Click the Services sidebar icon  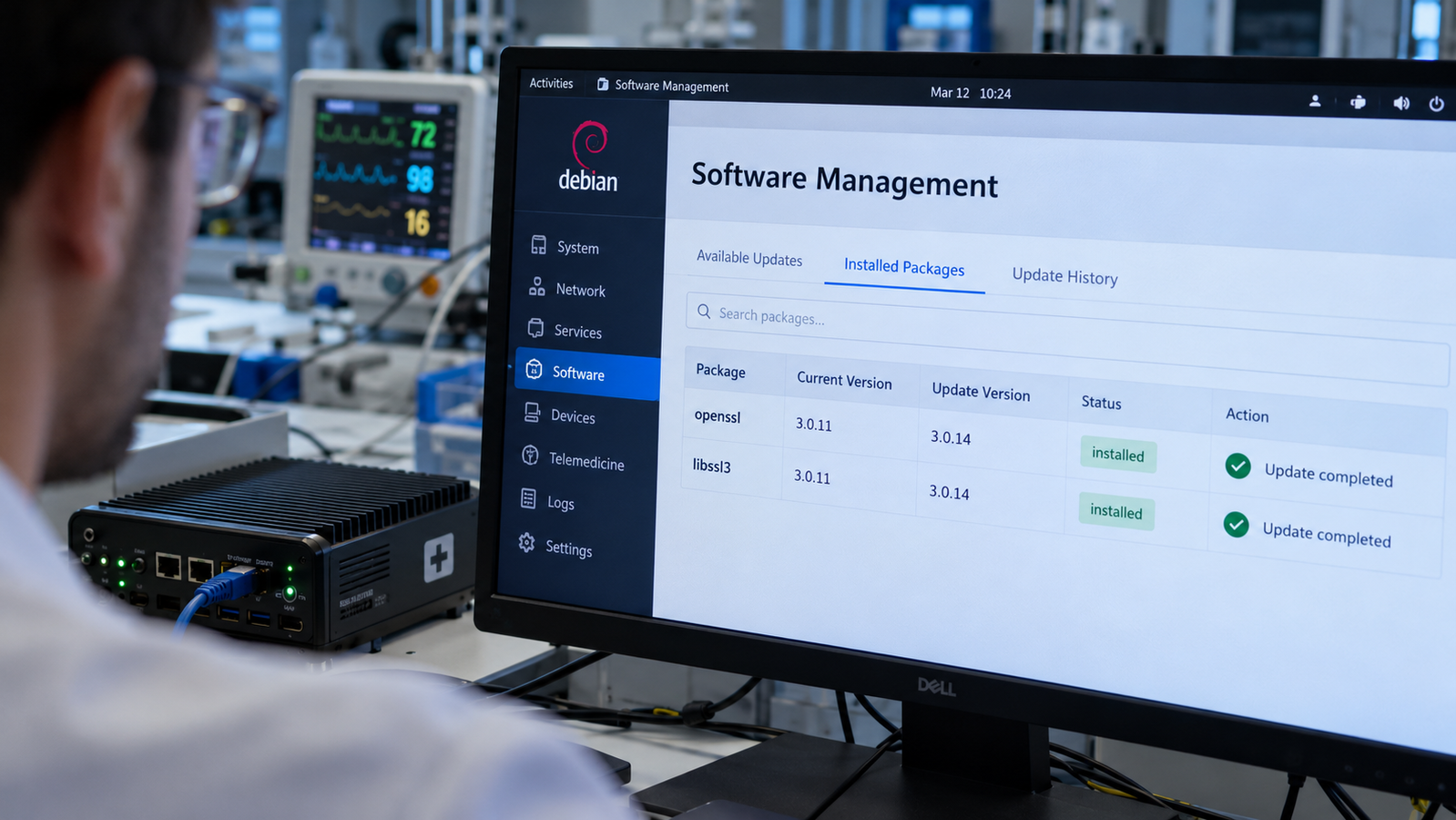[535, 328]
